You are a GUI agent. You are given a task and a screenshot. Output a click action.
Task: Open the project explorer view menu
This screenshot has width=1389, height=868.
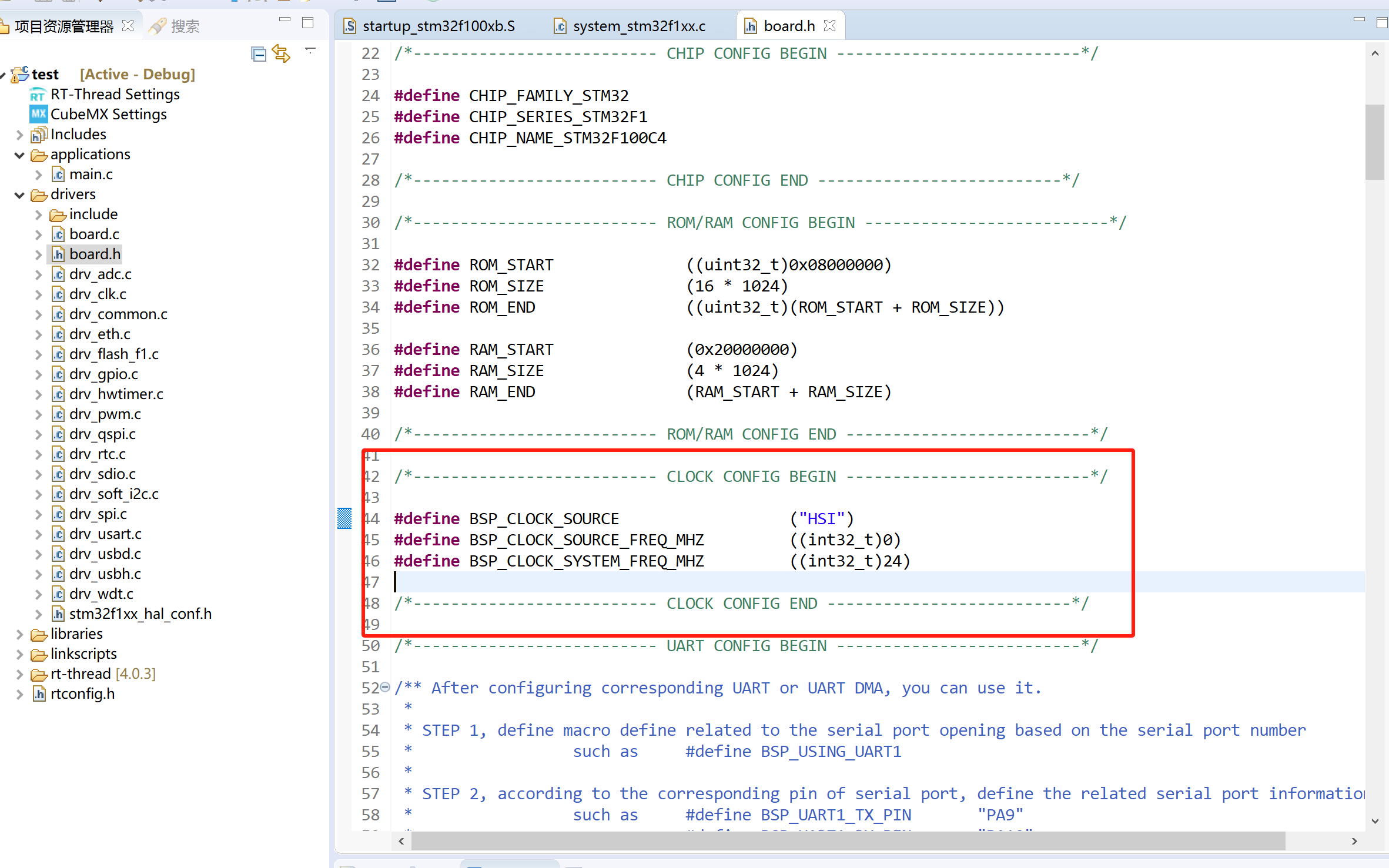[x=310, y=51]
